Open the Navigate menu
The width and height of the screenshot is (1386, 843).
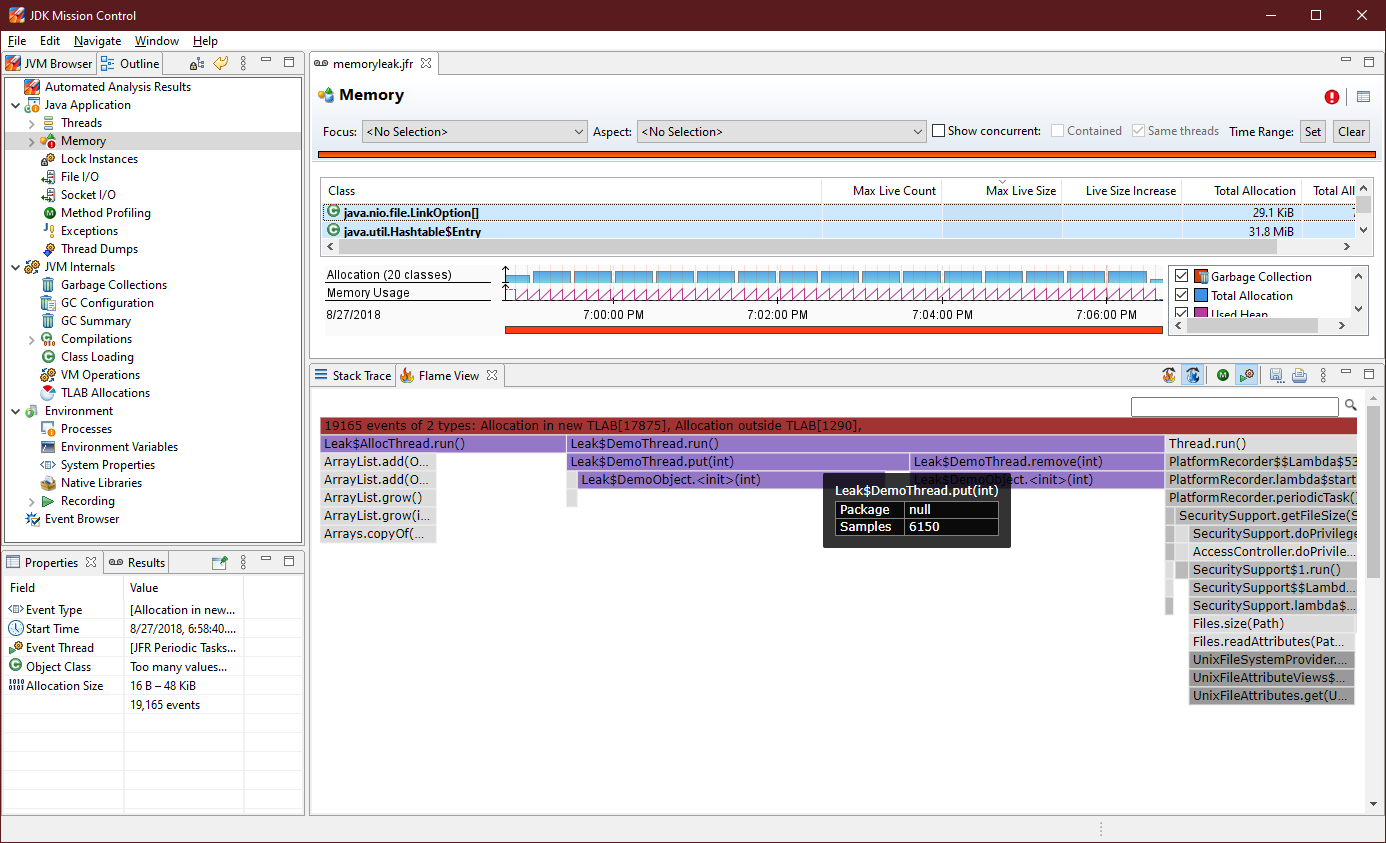97,41
